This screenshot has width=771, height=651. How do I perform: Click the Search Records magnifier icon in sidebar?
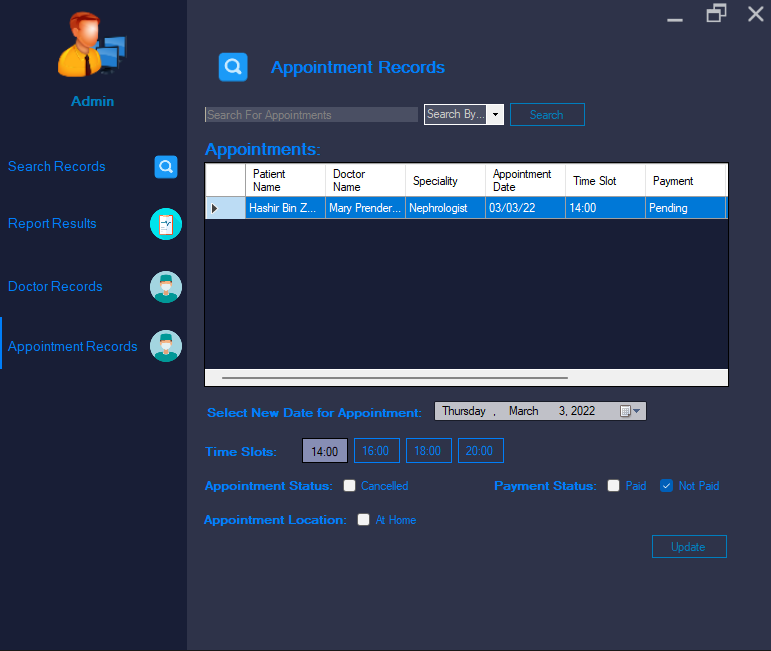point(166,167)
